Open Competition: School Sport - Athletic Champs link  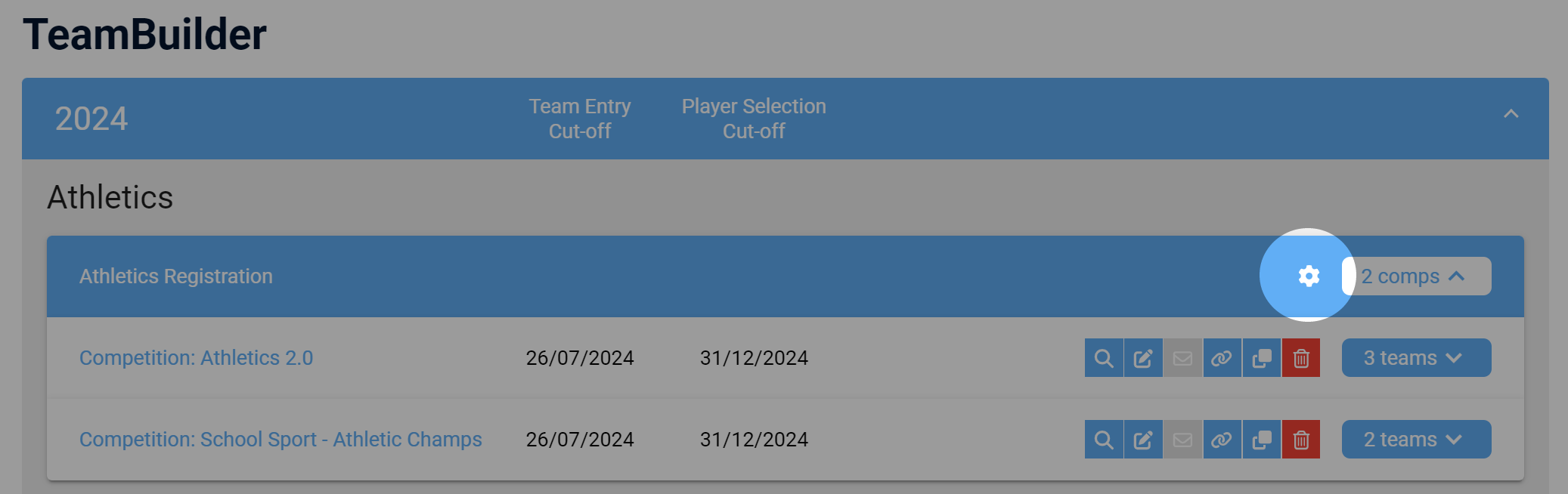tap(280, 440)
